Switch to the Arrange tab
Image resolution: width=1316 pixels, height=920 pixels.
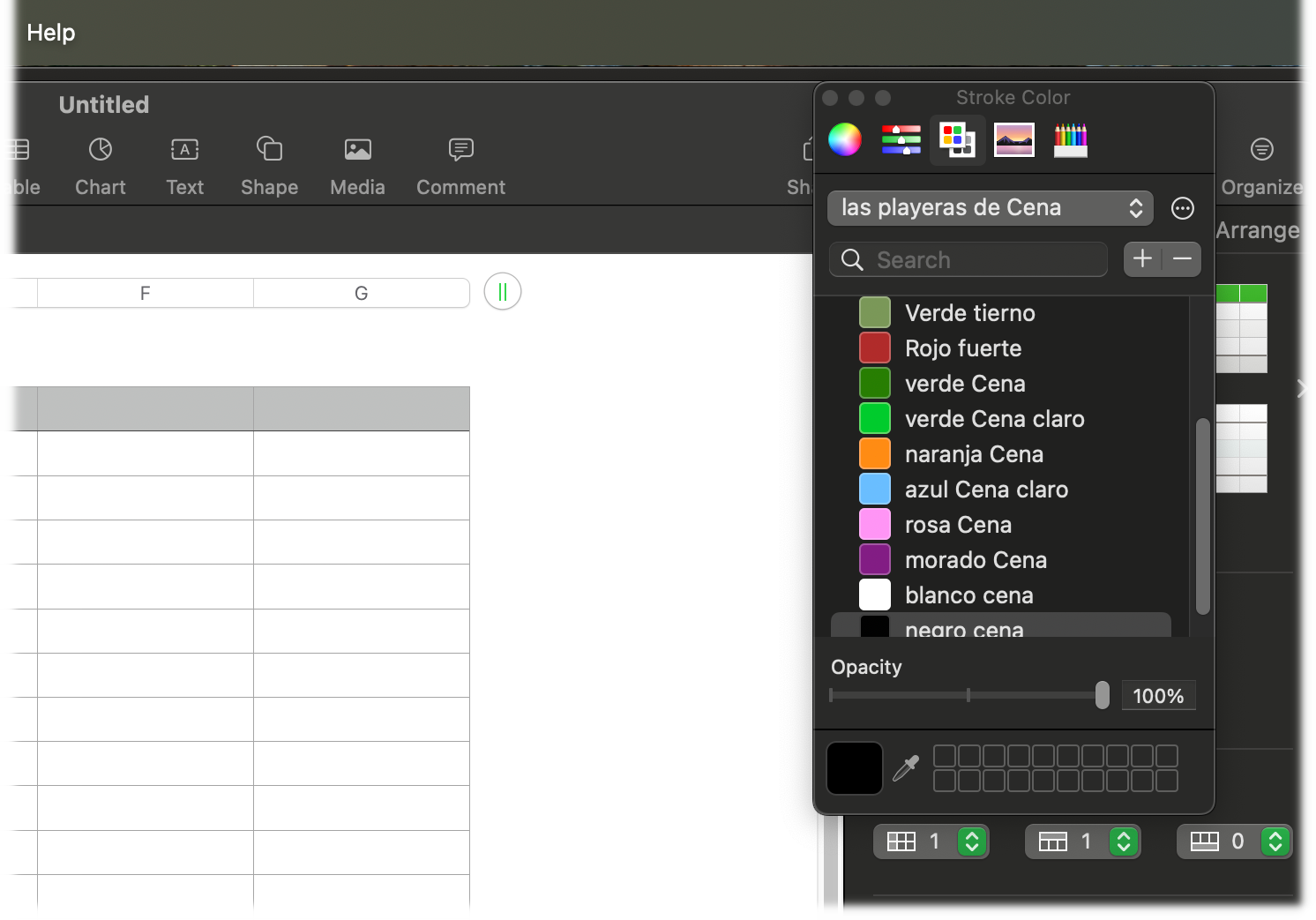pos(1257,230)
